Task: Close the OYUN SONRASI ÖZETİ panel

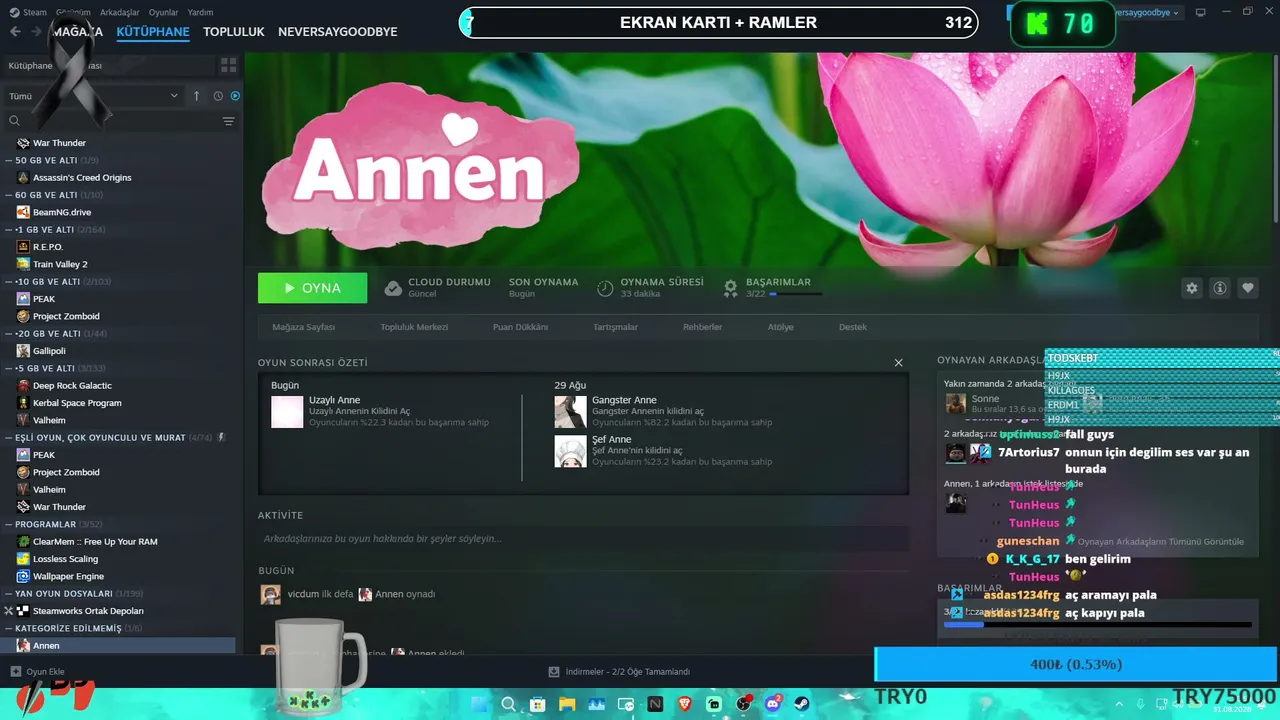Action: [x=898, y=362]
